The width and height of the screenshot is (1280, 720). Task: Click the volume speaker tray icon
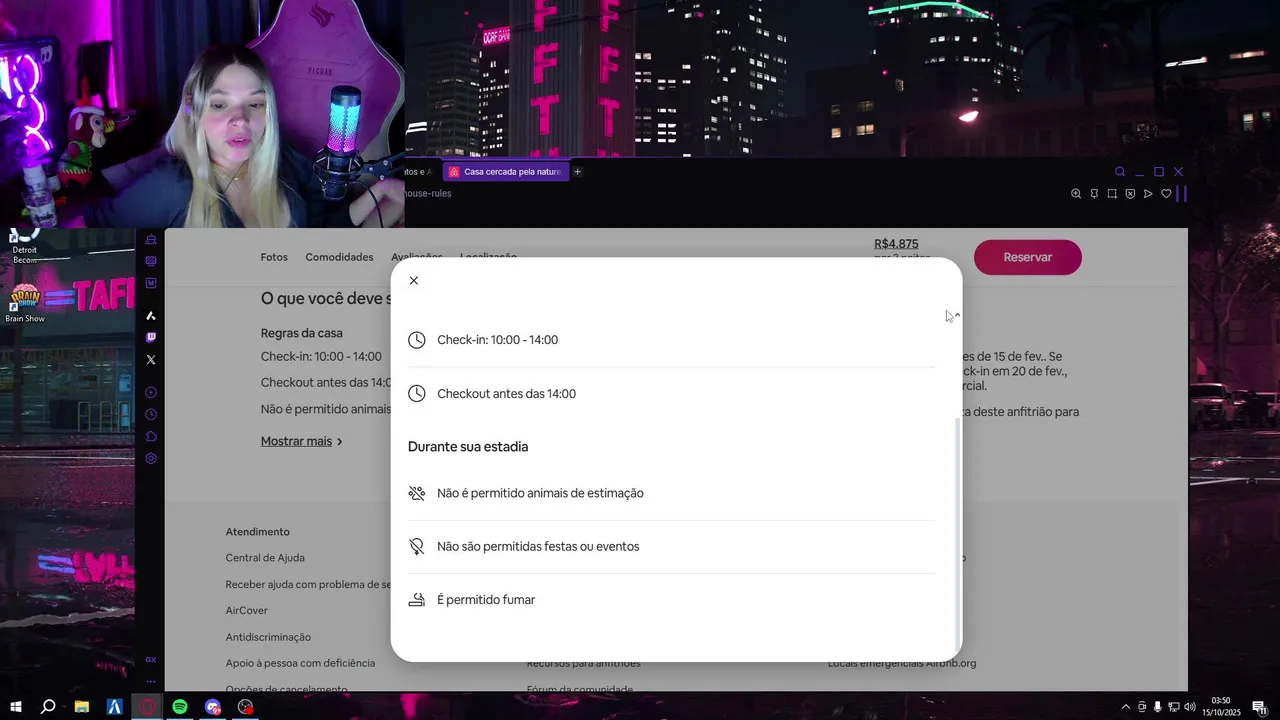[1189, 707]
